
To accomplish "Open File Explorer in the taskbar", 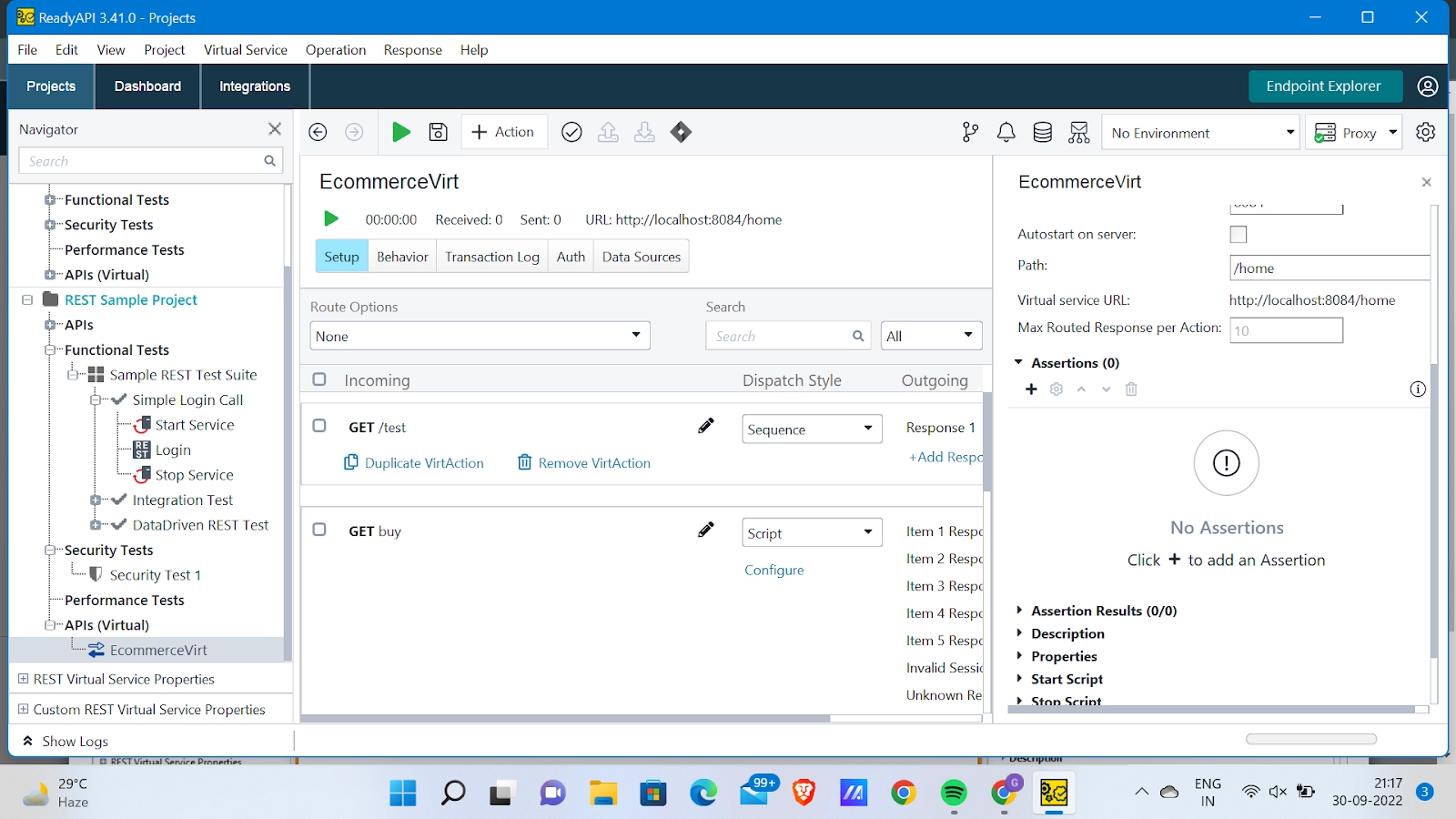I will (602, 794).
